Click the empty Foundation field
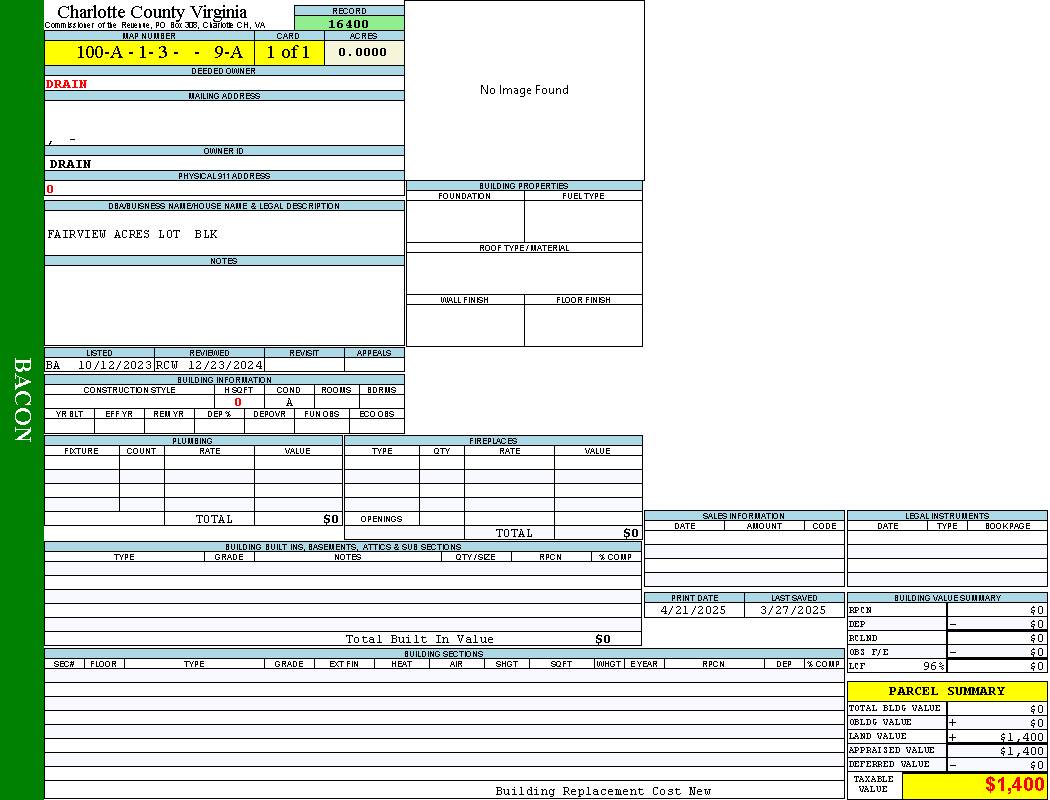 click(x=465, y=221)
